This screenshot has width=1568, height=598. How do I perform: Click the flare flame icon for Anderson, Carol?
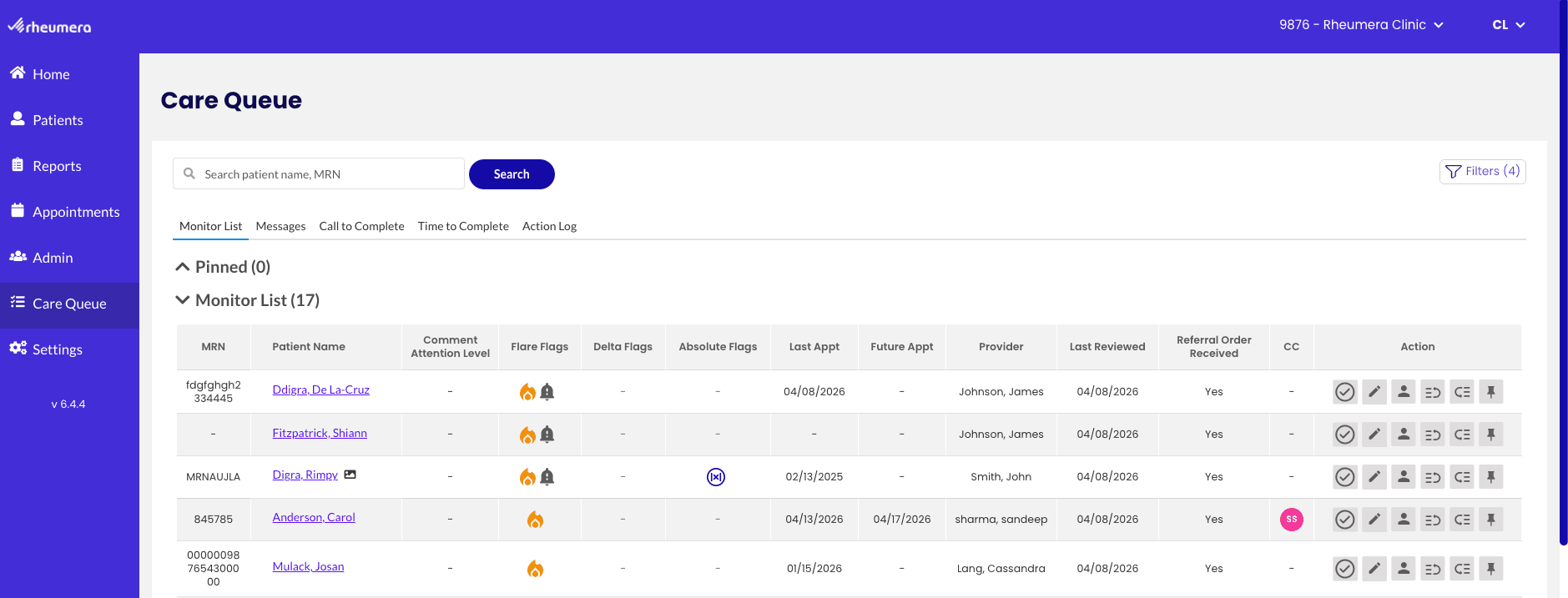tap(535, 520)
